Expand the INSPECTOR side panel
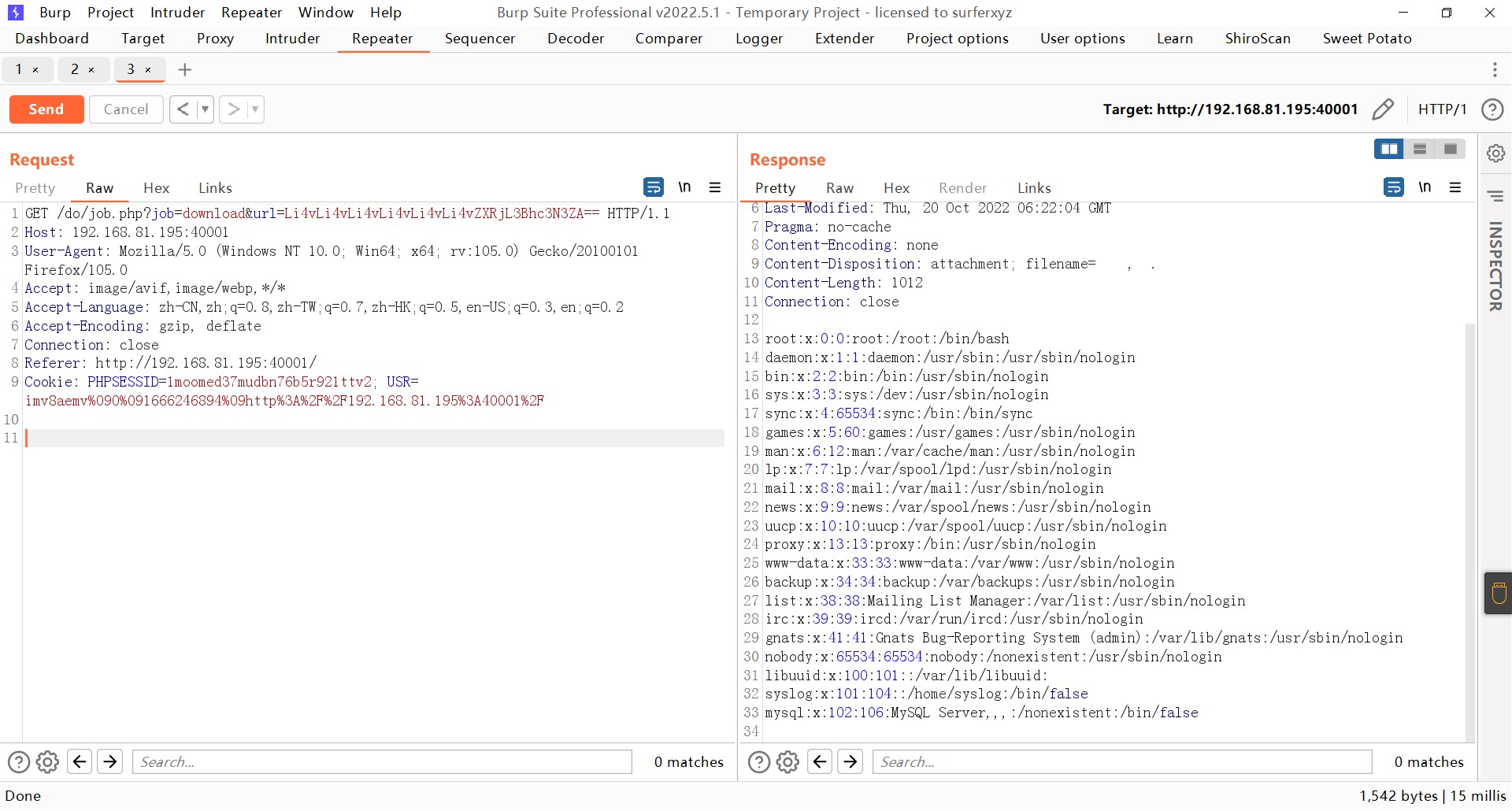 tap(1495, 266)
